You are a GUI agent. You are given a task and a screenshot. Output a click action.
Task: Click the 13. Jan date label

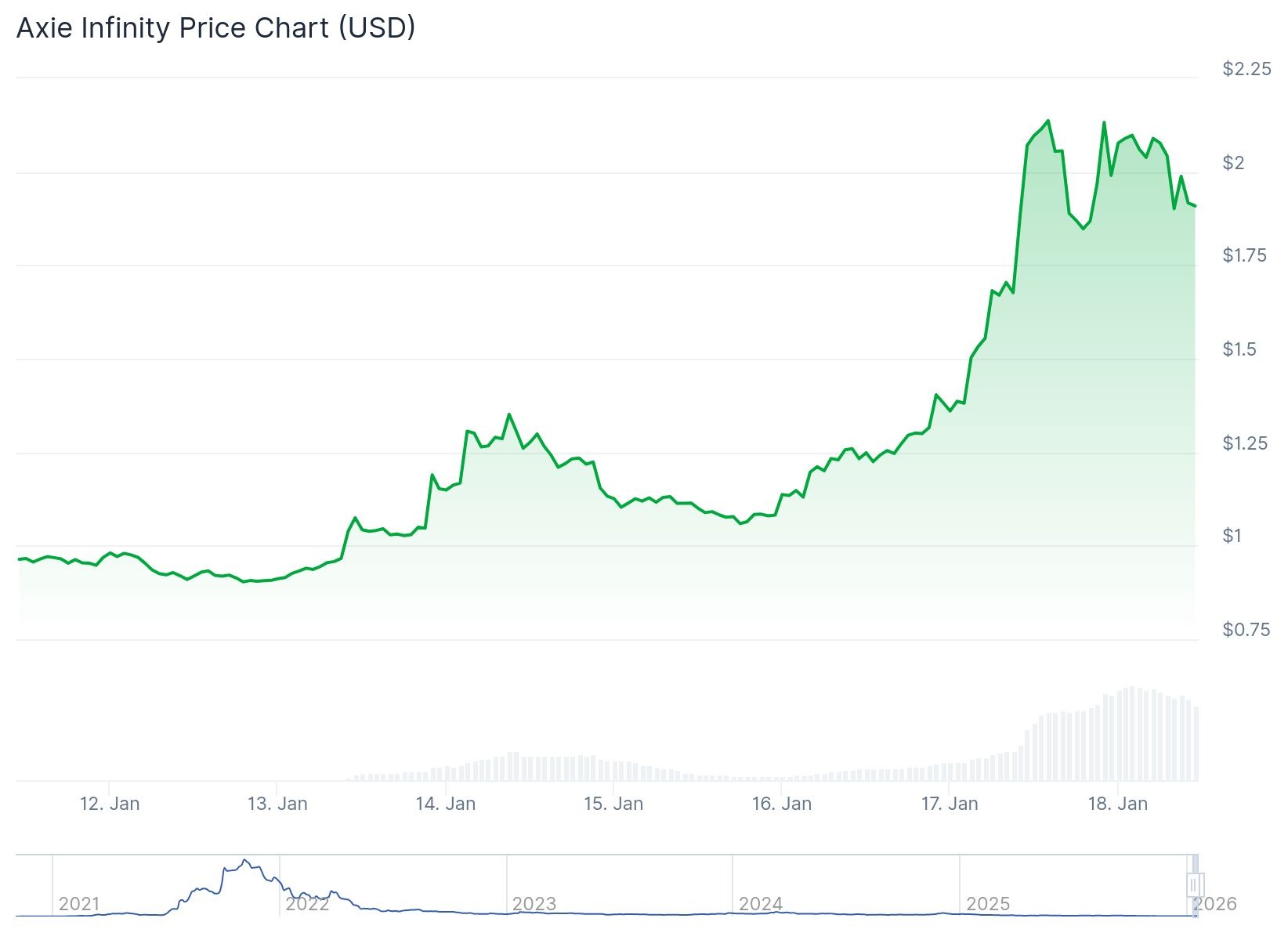[277, 804]
